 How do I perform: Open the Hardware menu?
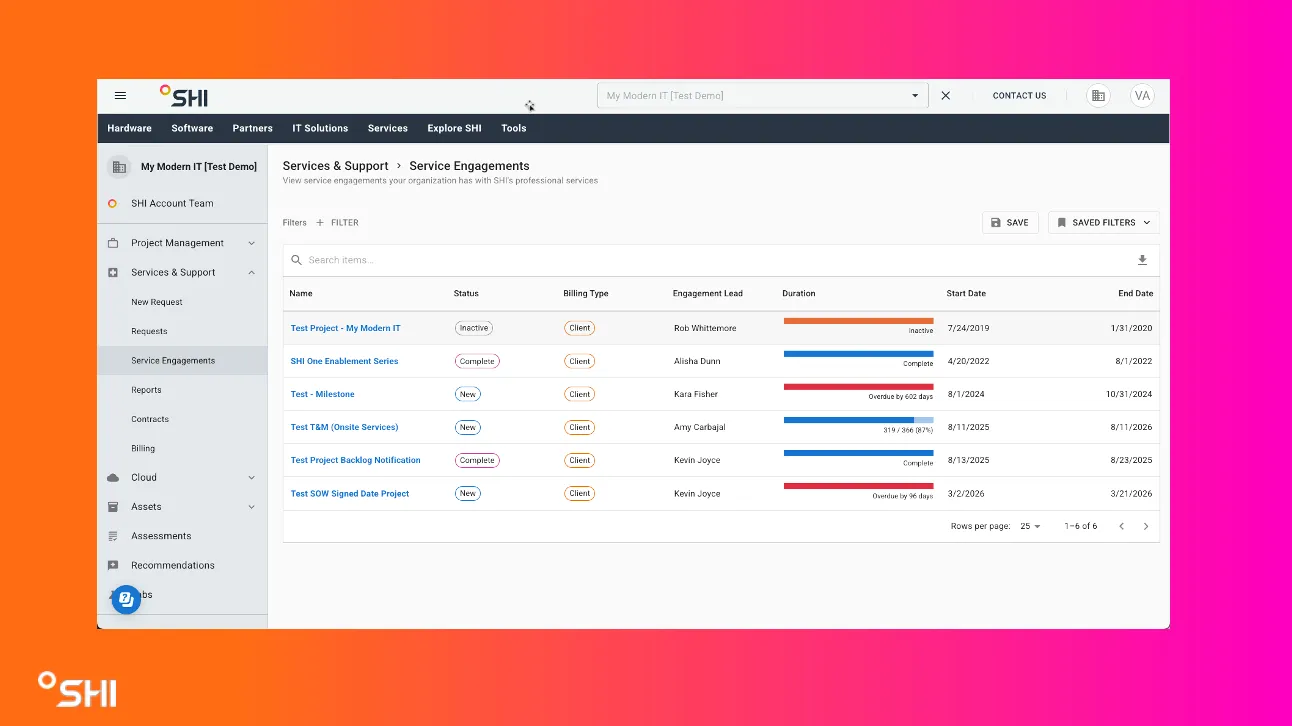pos(130,128)
